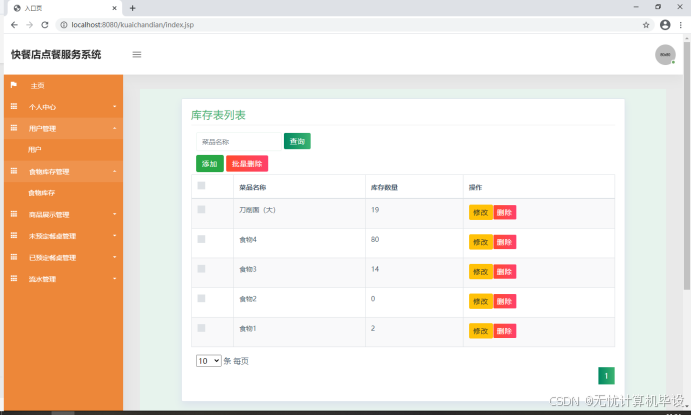This screenshot has width=692, height=415.
Task: Click 删除 for 食物2 row
Action: point(504,301)
